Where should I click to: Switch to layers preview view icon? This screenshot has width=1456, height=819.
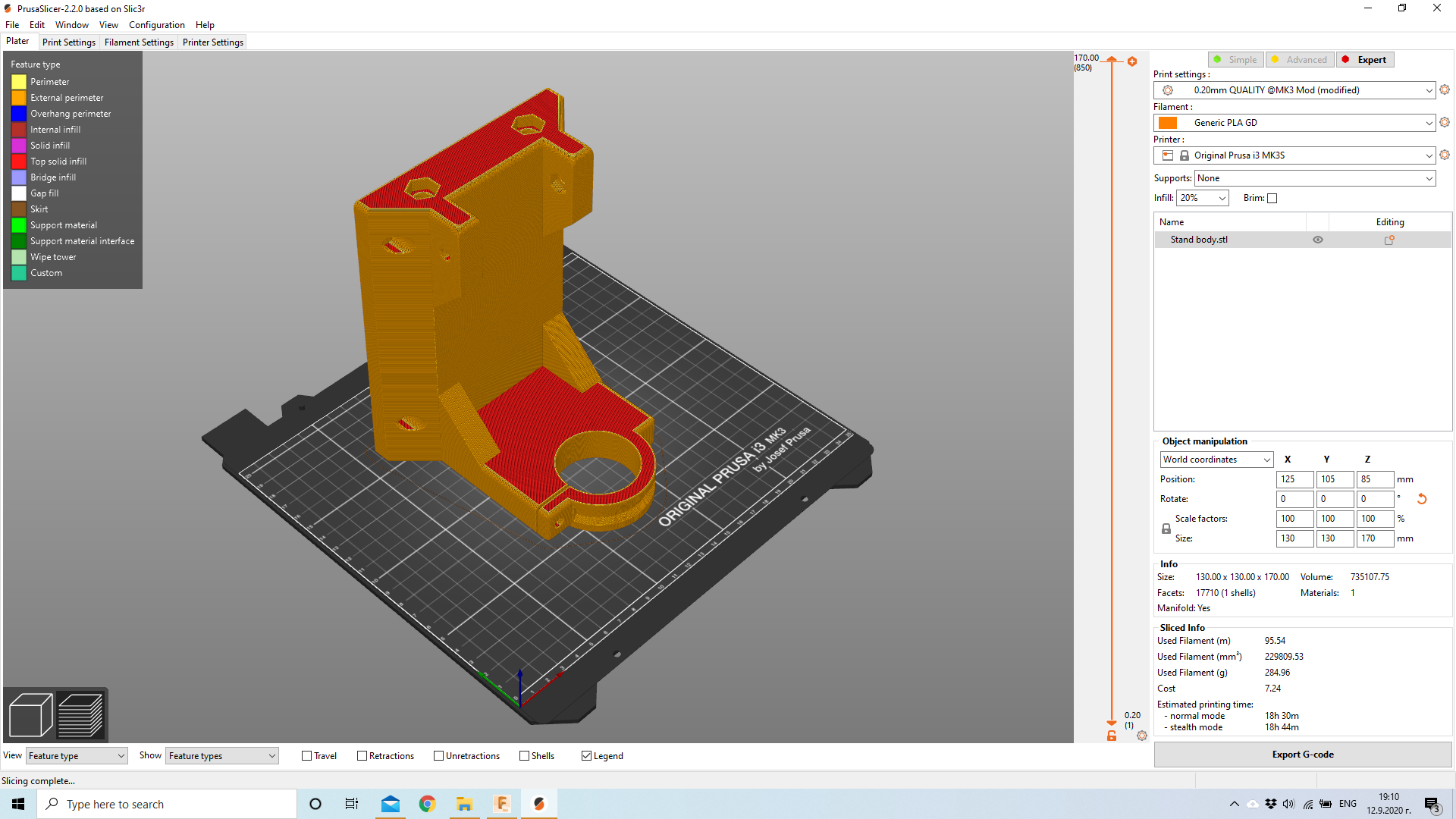point(80,714)
